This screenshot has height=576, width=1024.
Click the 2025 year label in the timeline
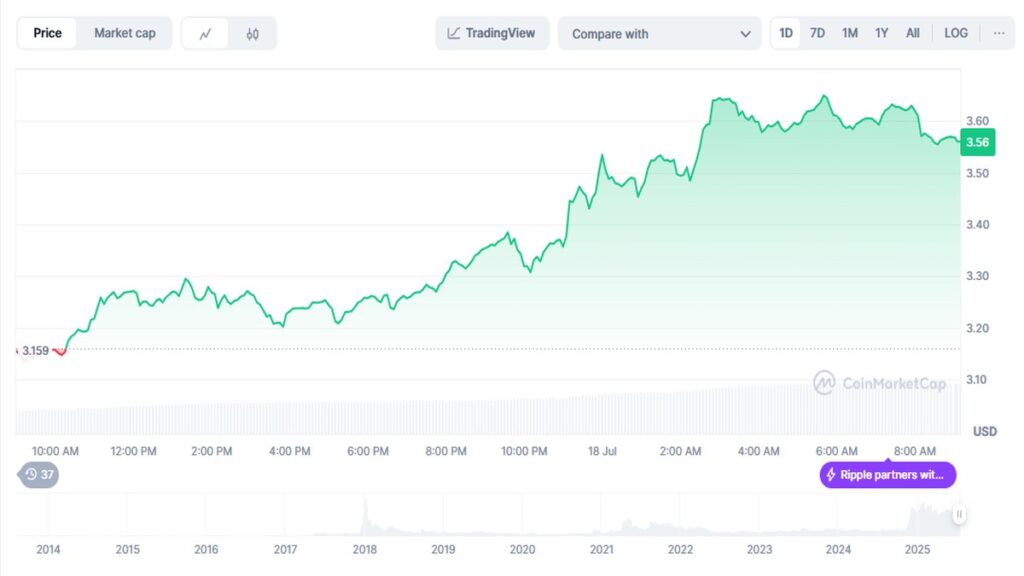coord(917,550)
